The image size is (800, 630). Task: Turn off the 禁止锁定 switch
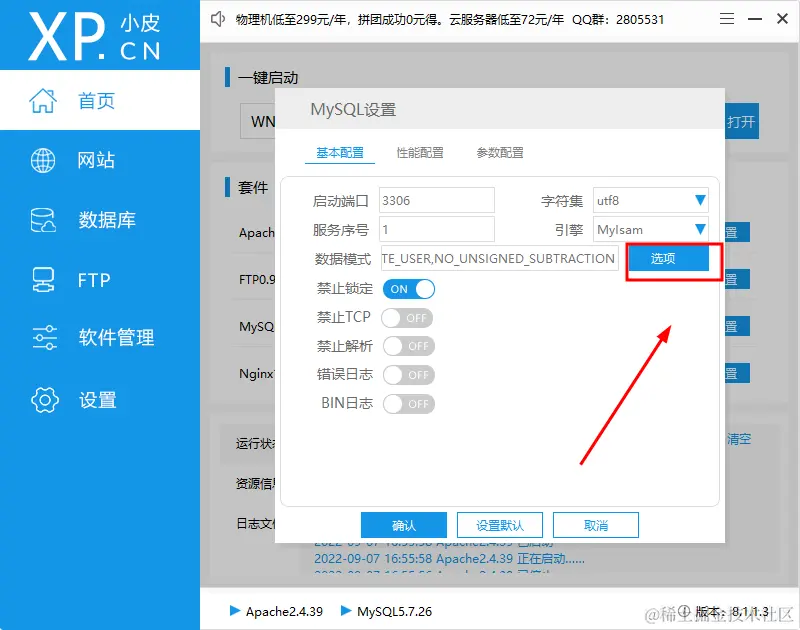click(409, 289)
